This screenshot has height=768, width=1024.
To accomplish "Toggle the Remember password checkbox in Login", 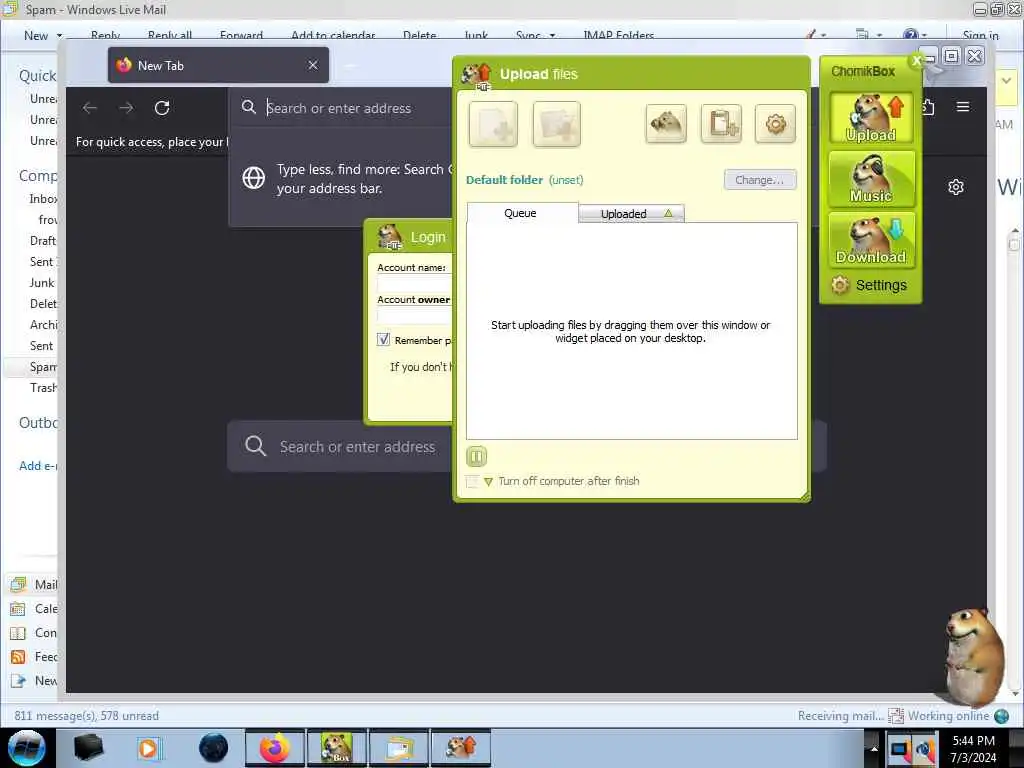I will tap(383, 340).
